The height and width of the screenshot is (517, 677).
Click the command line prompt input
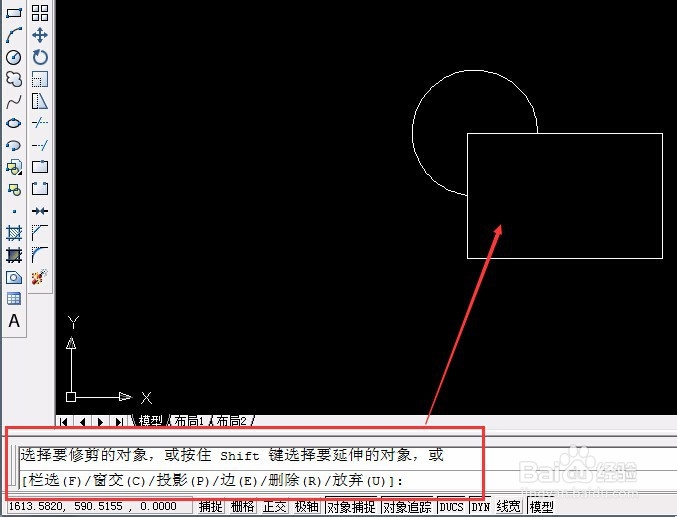coord(348,480)
